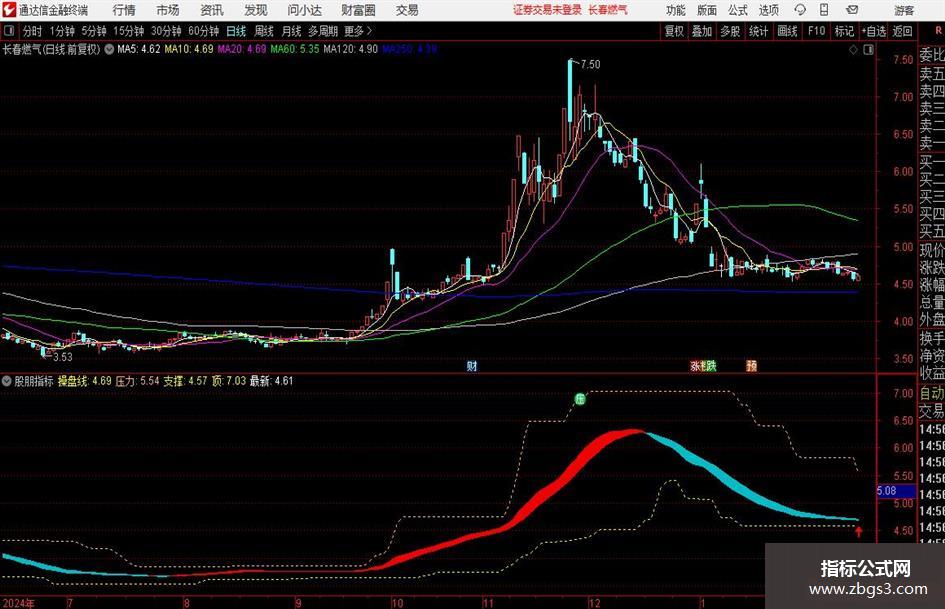Open the 交易 menu
Viewport: 945px width, 609px height.
(407, 10)
